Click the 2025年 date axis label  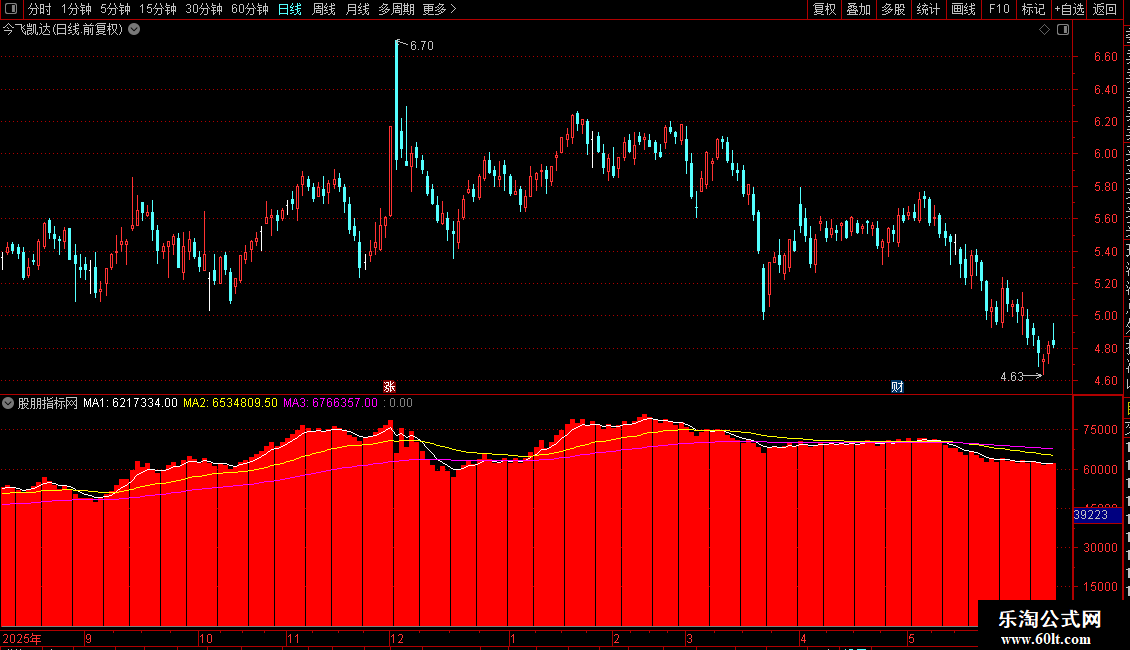(x=22, y=638)
